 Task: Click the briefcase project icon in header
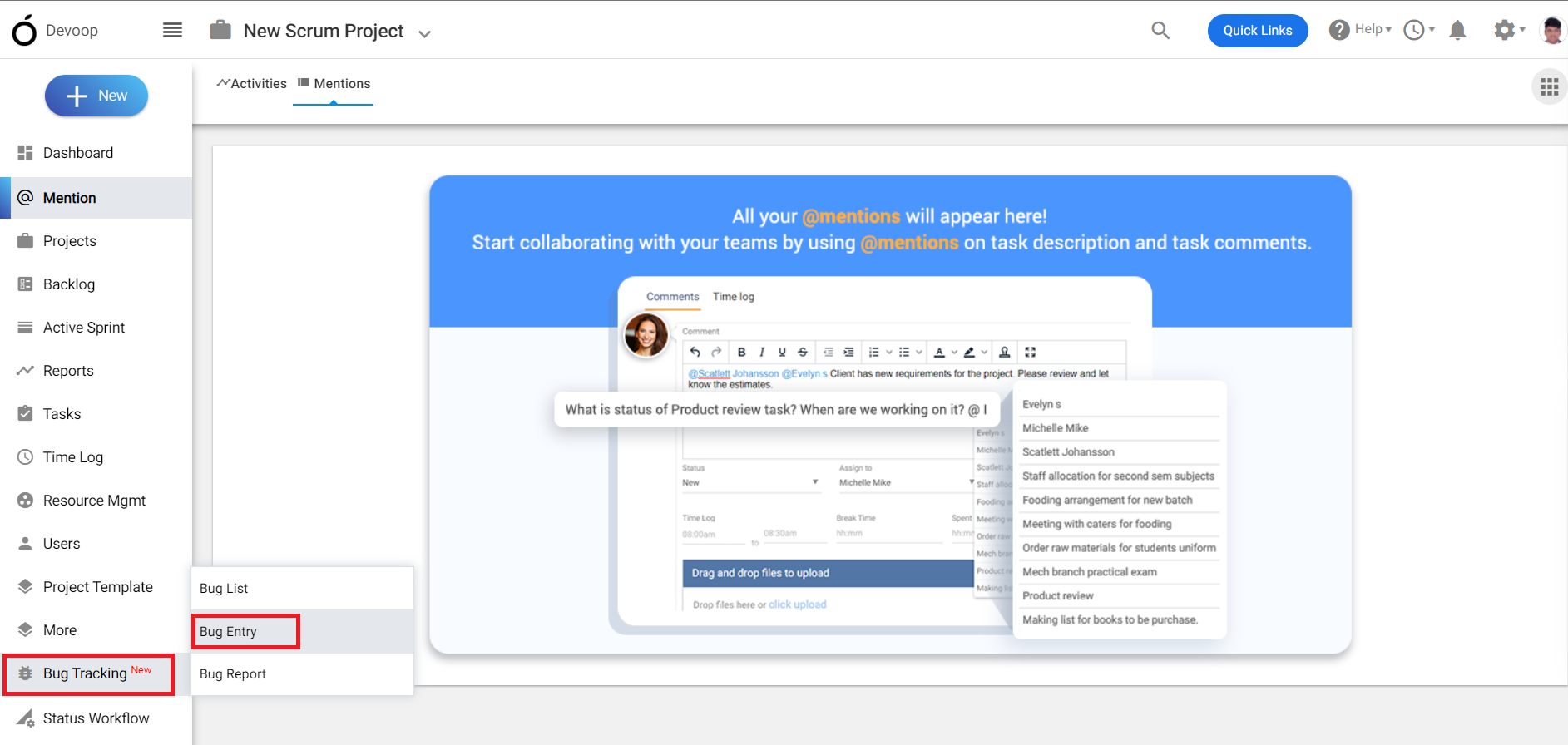pos(220,30)
